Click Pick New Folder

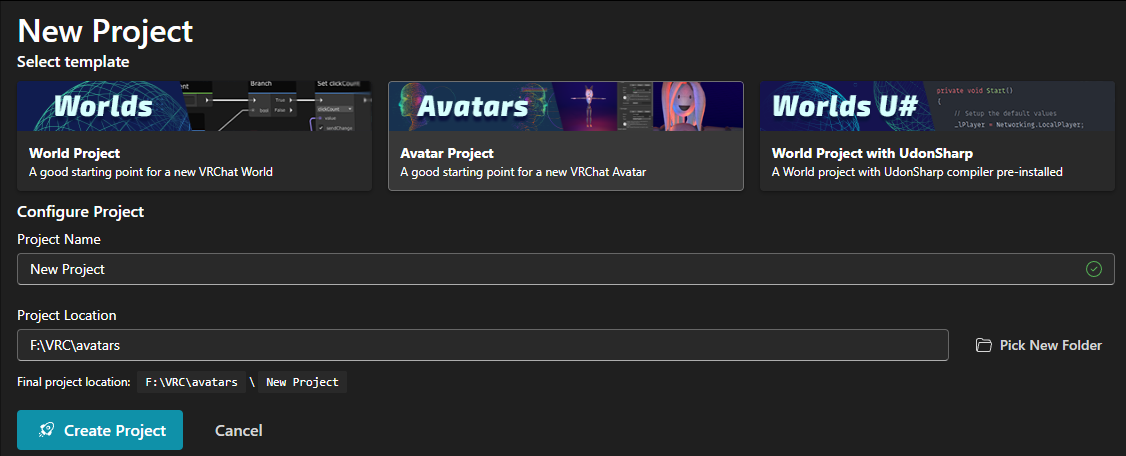pos(1038,345)
